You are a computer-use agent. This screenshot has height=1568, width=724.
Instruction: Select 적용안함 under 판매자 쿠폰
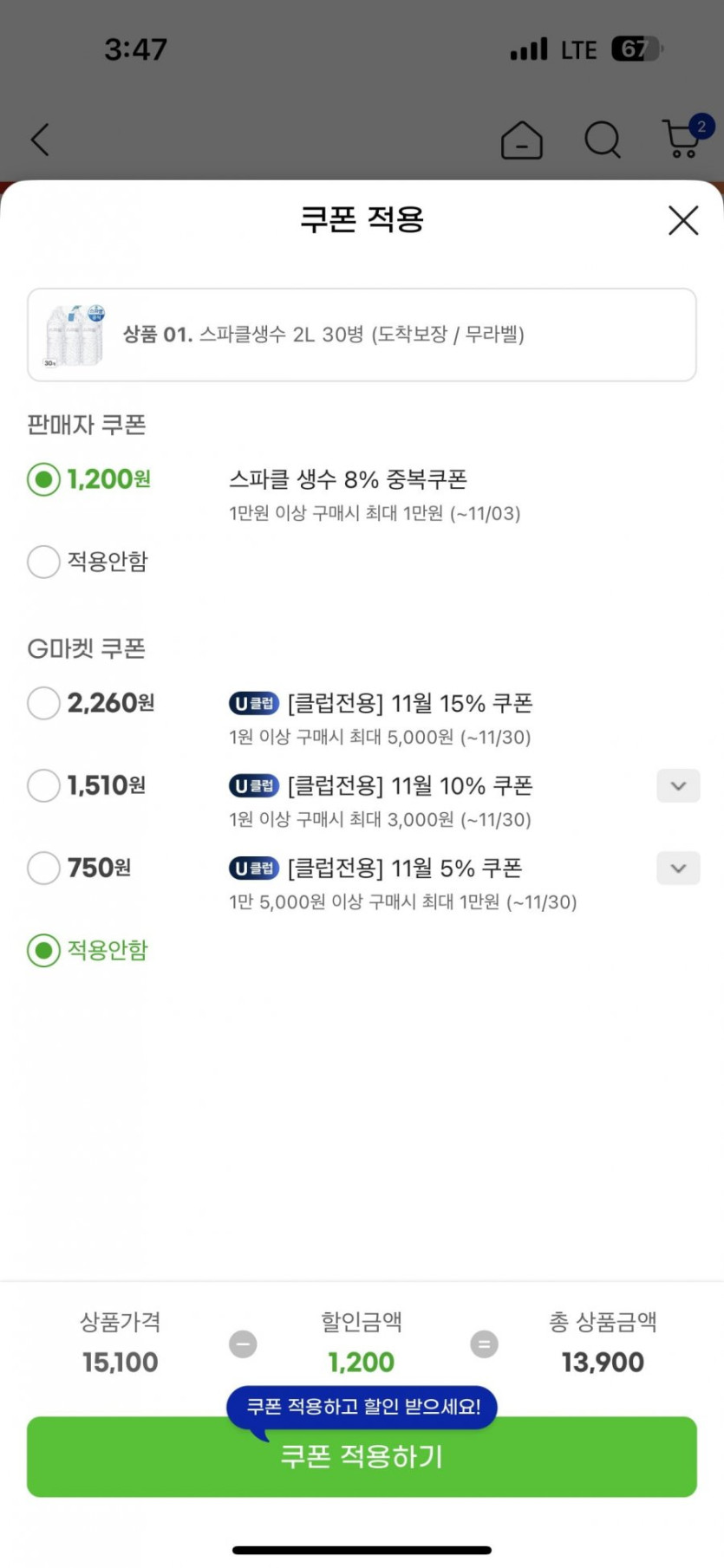pos(43,562)
